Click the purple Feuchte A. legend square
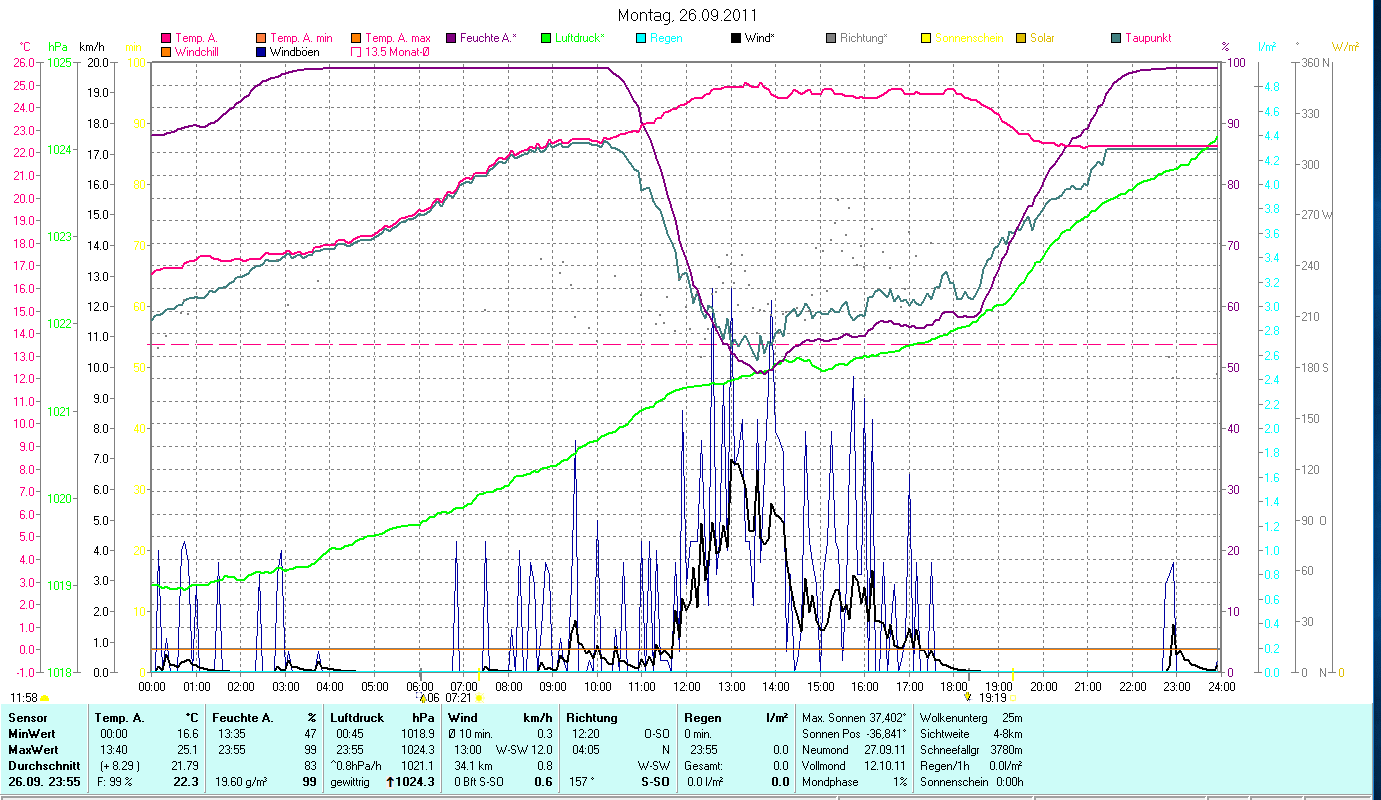Image resolution: width=1381 pixels, height=800 pixels. tap(451, 39)
